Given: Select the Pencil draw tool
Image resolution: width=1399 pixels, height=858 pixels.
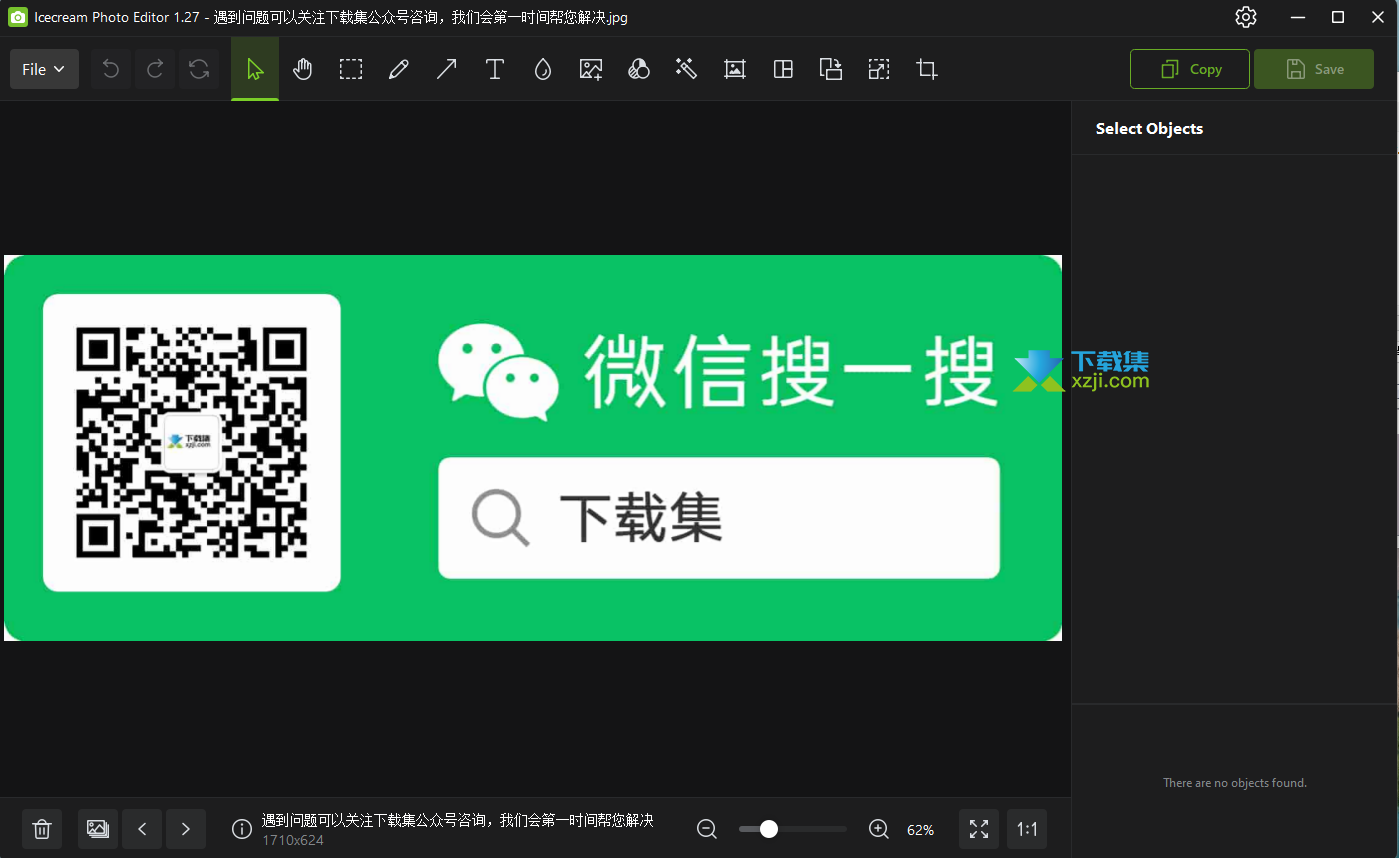Looking at the screenshot, I should click(399, 69).
